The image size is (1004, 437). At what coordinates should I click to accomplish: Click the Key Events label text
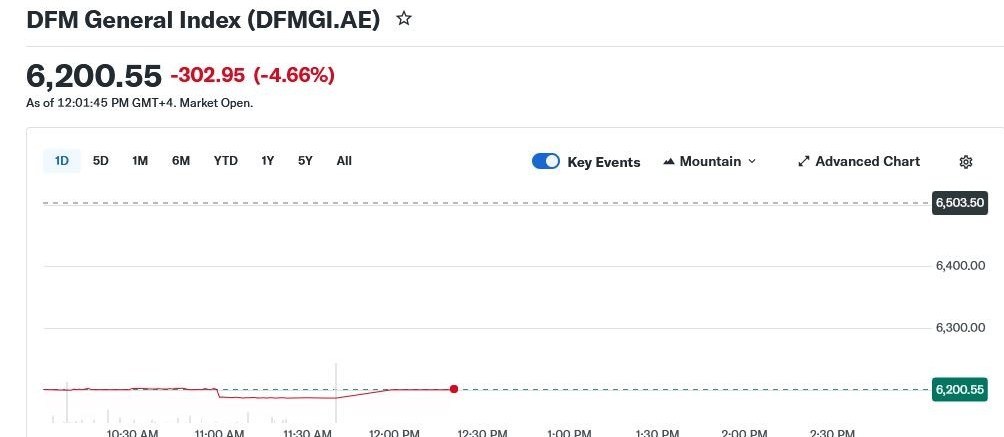pos(604,162)
